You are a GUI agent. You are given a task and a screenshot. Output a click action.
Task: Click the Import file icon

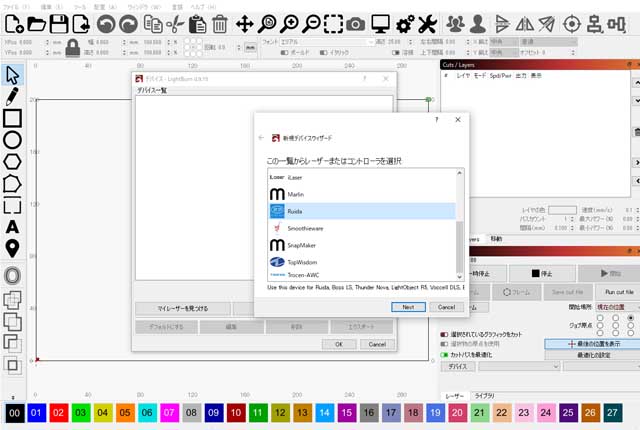[81, 24]
